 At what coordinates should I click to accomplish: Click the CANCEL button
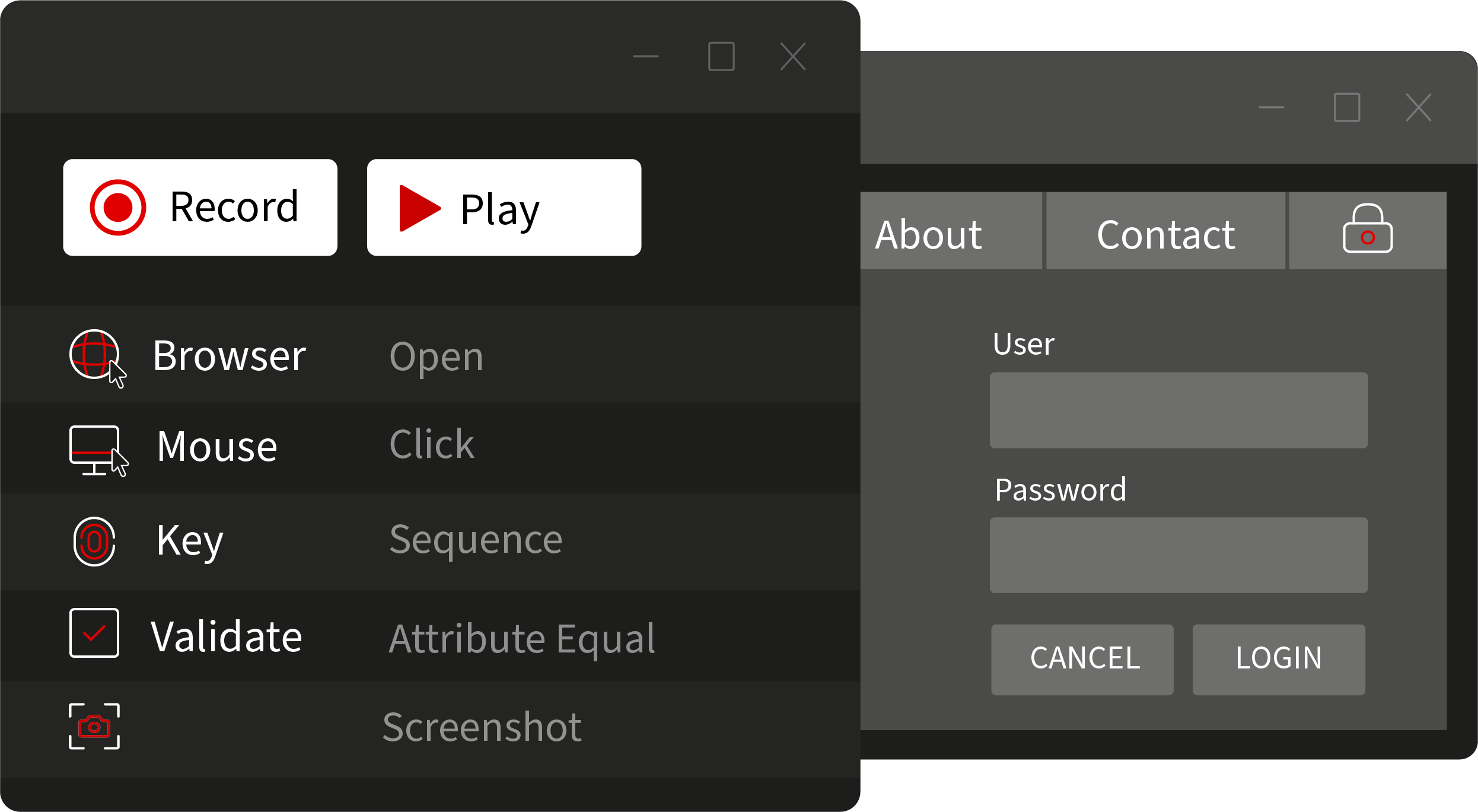click(x=1082, y=660)
